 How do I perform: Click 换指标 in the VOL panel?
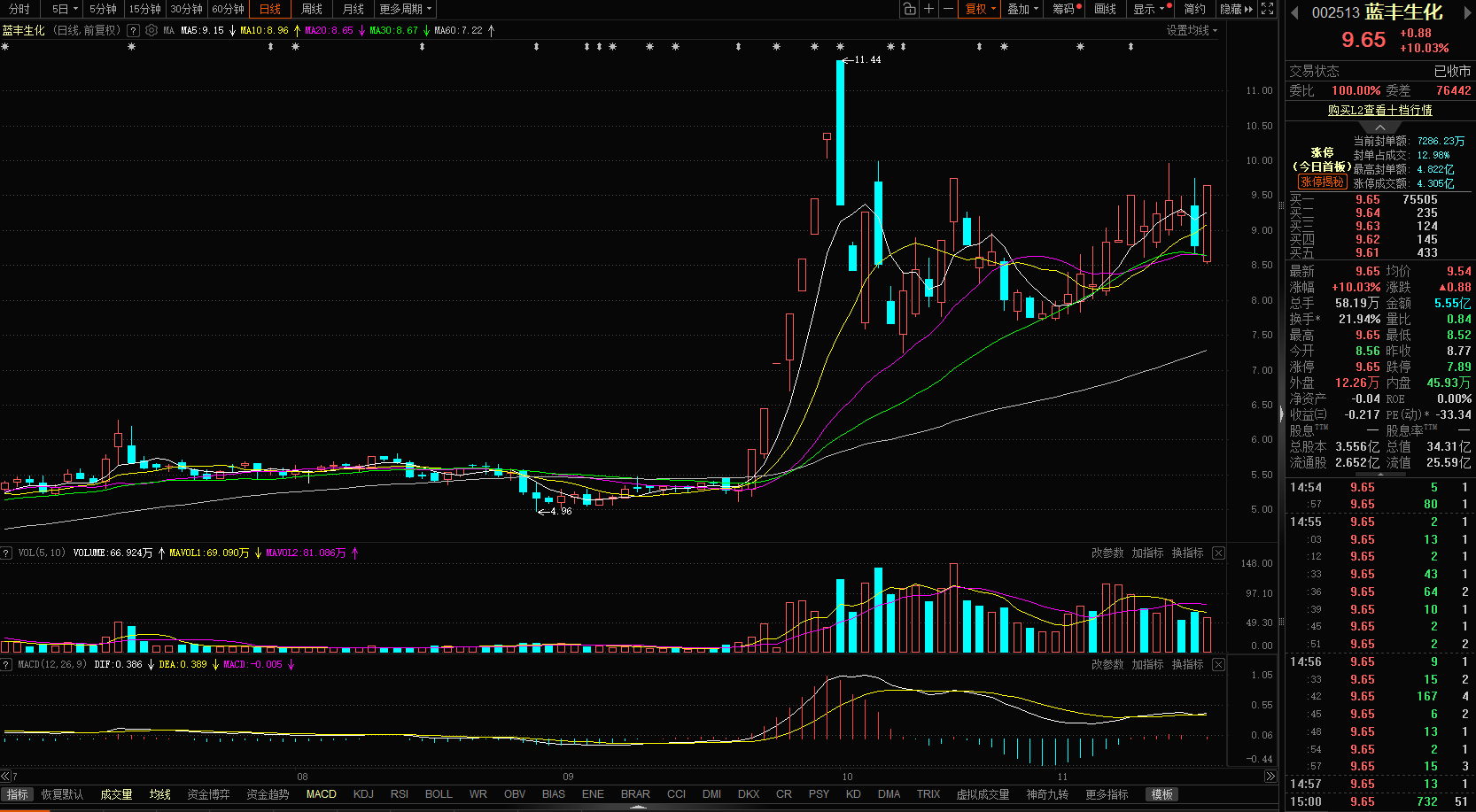pos(1188,553)
